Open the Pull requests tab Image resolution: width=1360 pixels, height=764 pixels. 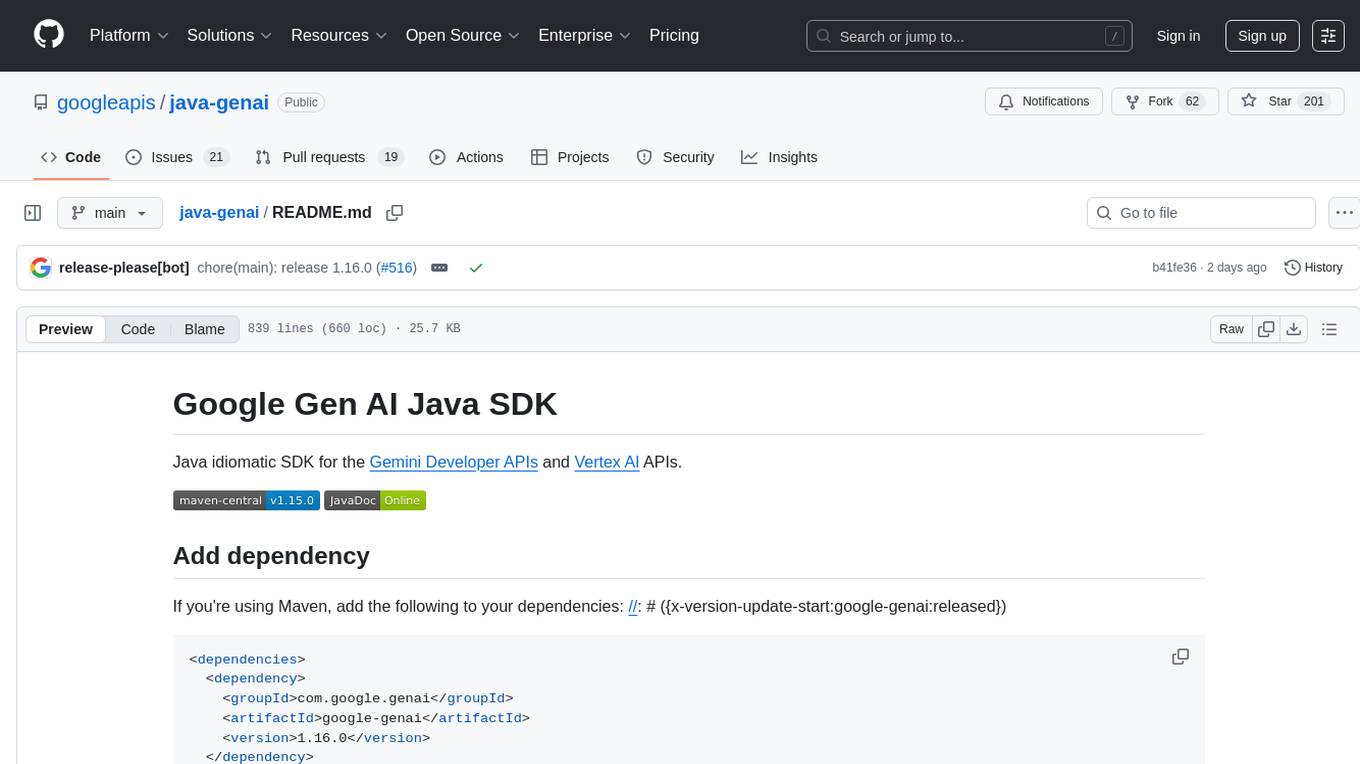(329, 157)
